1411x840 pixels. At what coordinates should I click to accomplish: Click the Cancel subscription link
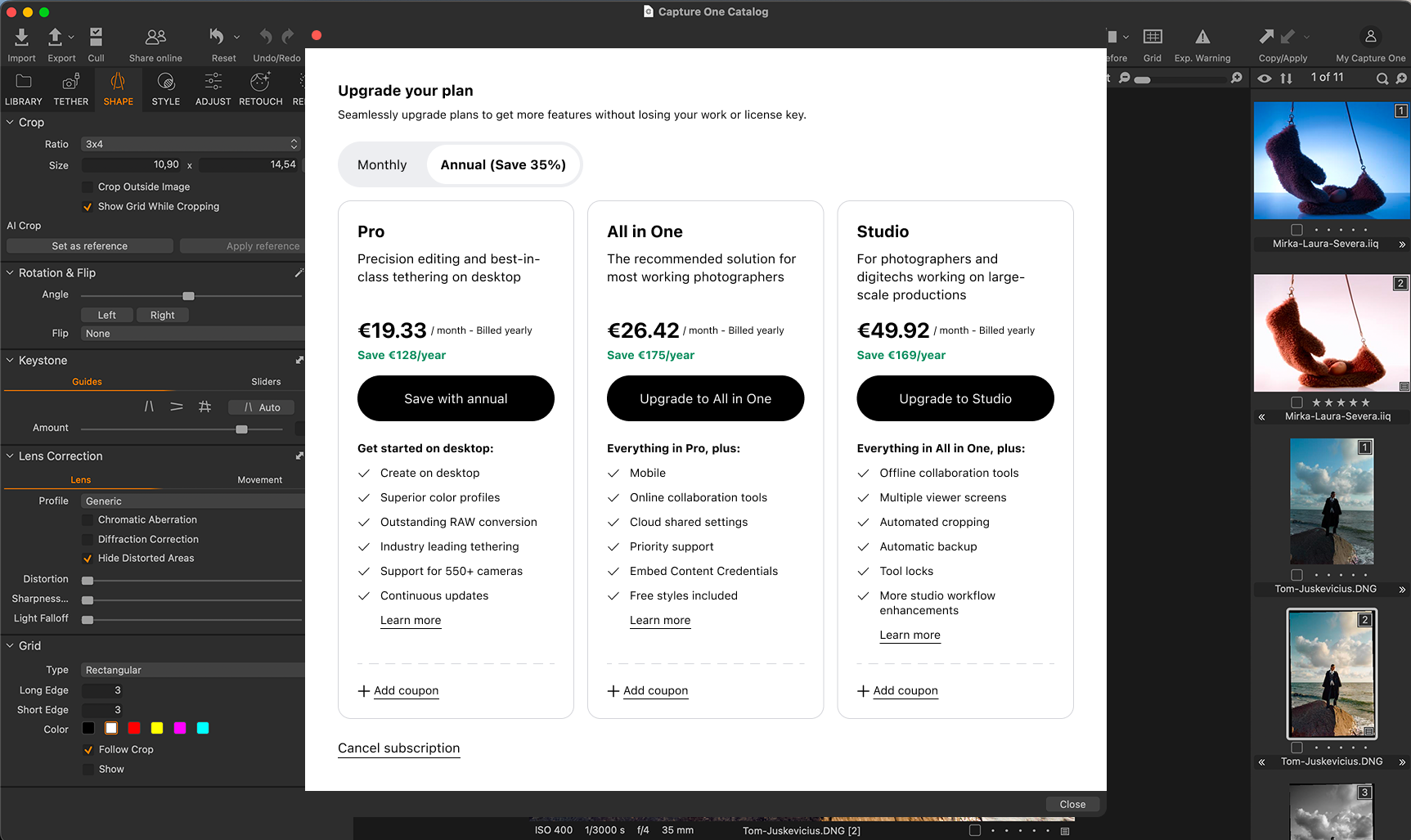[x=399, y=748]
